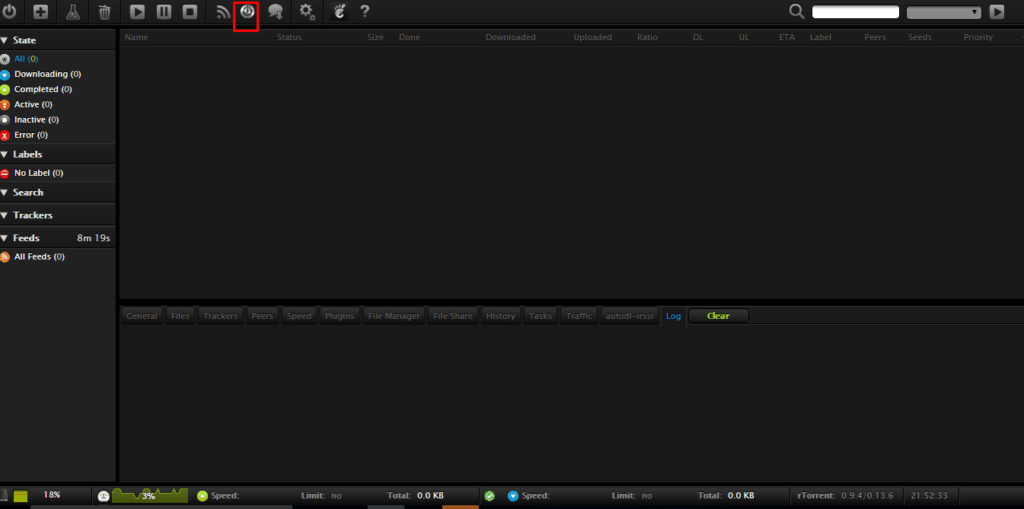Pause torrent with the pause button
1024x509 pixels.
[163, 12]
